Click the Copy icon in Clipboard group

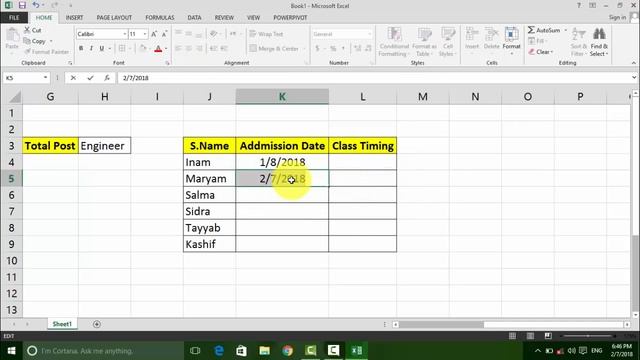click(x=27, y=41)
